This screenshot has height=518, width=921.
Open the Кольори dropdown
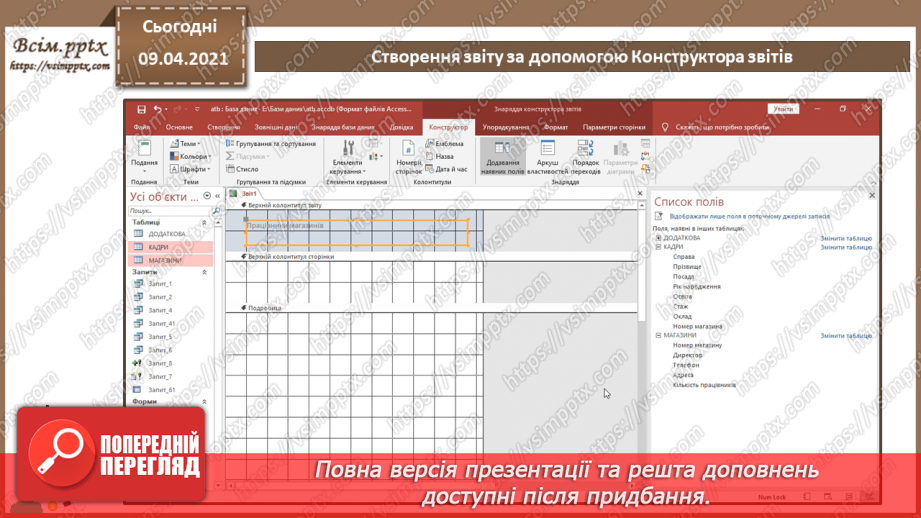click(x=190, y=156)
